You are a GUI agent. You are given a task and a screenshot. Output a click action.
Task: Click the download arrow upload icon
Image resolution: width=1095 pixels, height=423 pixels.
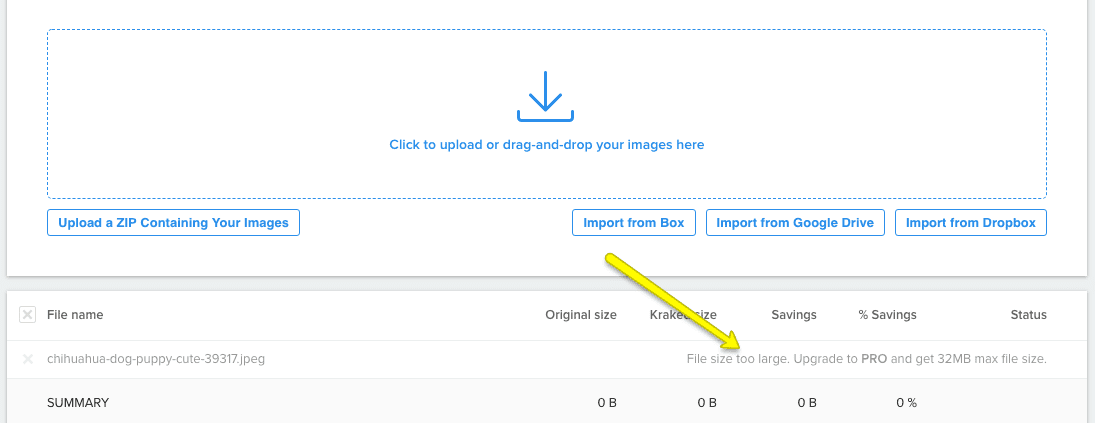point(545,96)
